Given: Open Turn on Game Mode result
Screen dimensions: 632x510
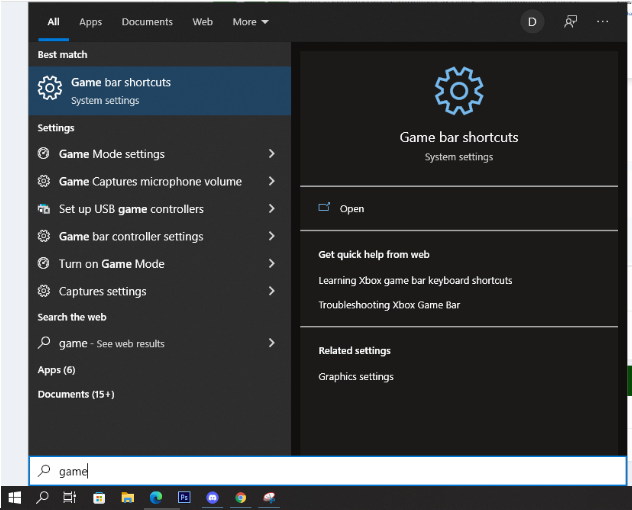Looking at the screenshot, I should tap(160, 263).
